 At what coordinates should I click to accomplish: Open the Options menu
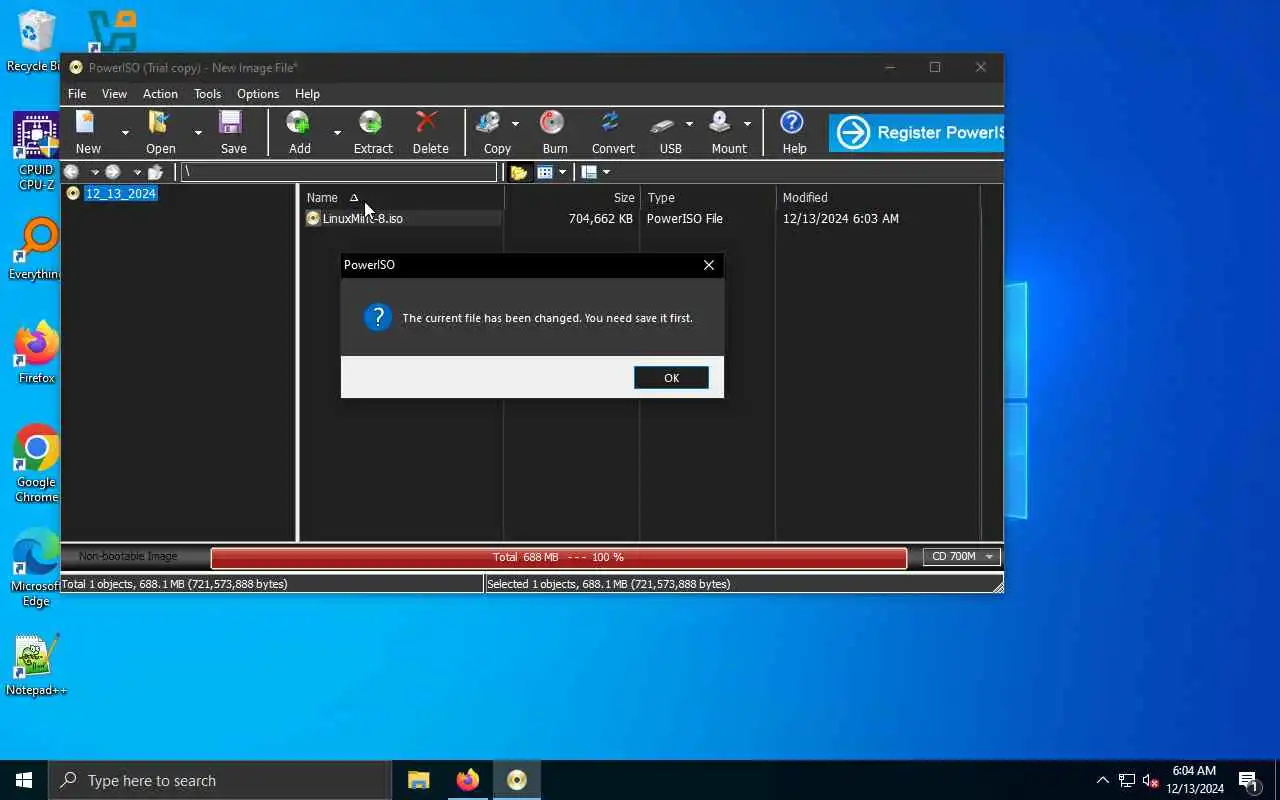(x=258, y=94)
